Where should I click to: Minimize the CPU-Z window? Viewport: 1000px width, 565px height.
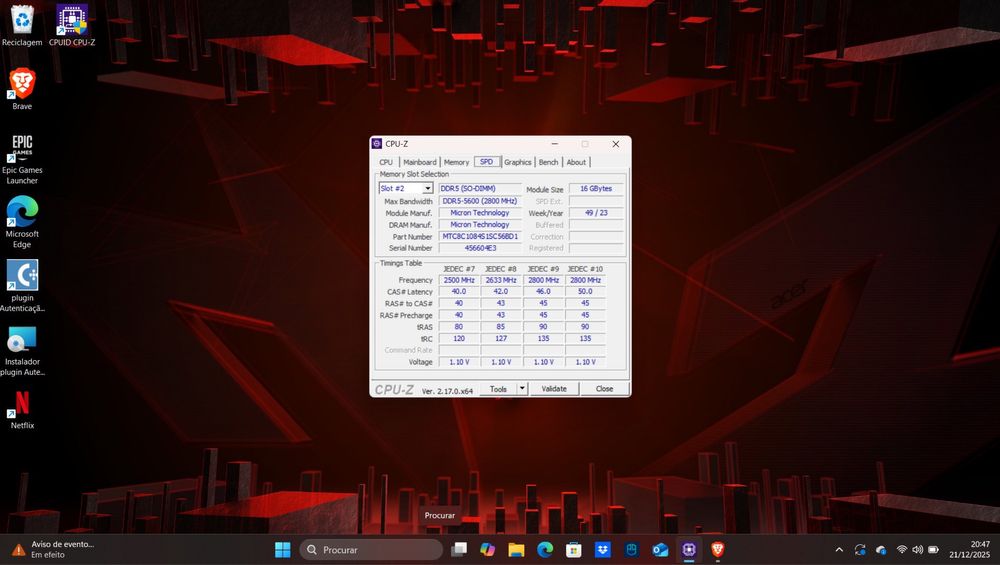pyautogui.click(x=554, y=144)
